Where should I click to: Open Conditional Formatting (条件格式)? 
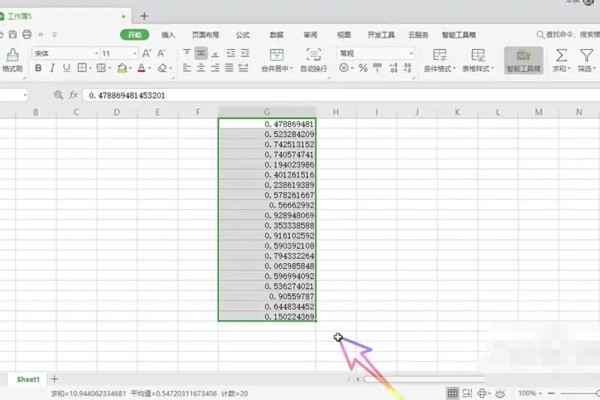pos(440,60)
